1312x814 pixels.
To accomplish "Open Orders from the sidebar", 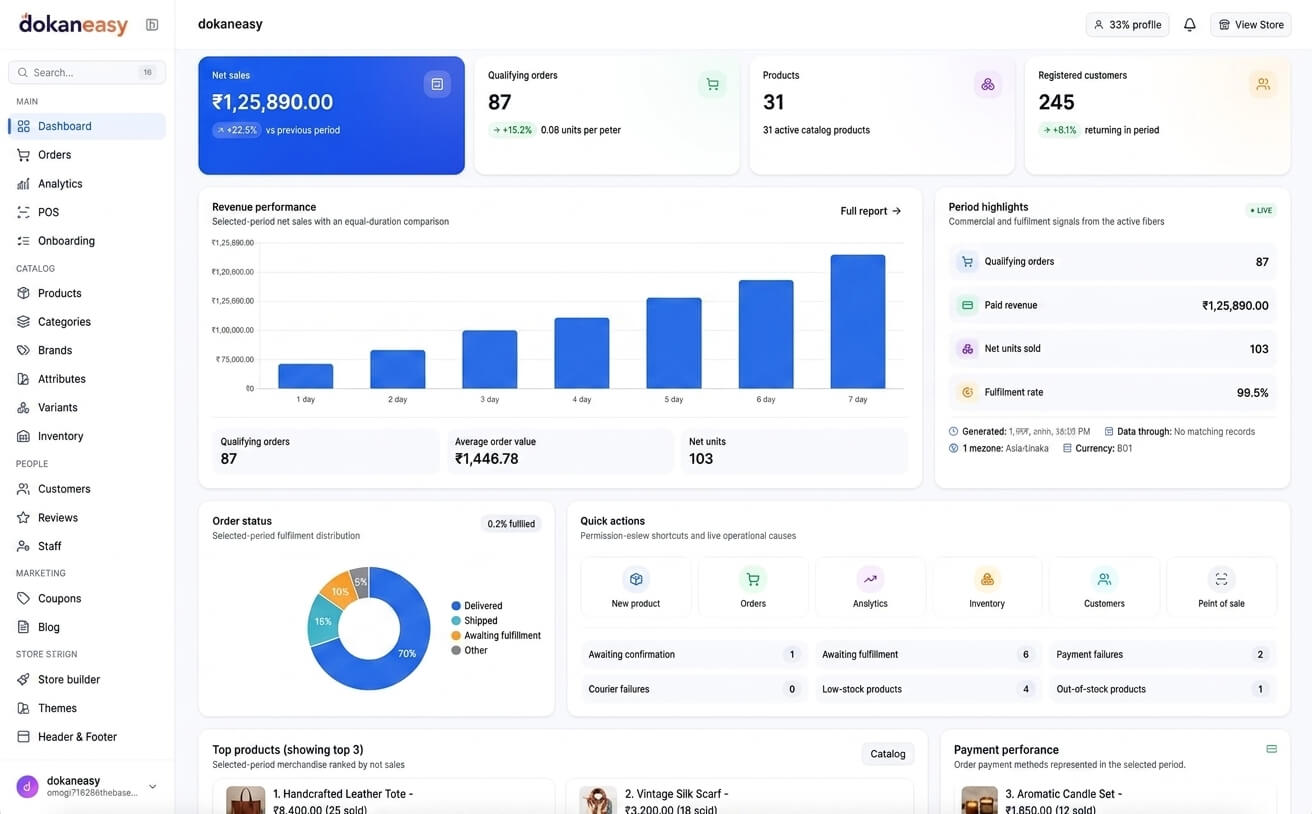I will point(87,155).
